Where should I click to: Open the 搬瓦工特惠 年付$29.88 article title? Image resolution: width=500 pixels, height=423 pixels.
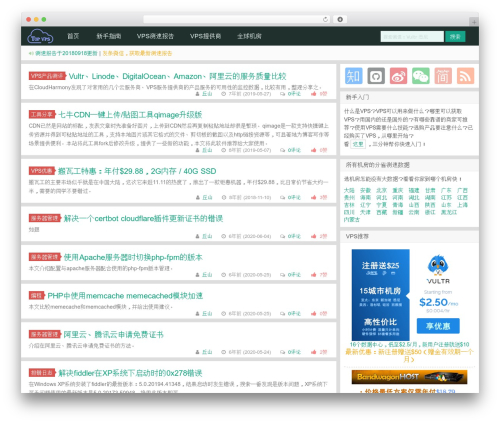137,171
